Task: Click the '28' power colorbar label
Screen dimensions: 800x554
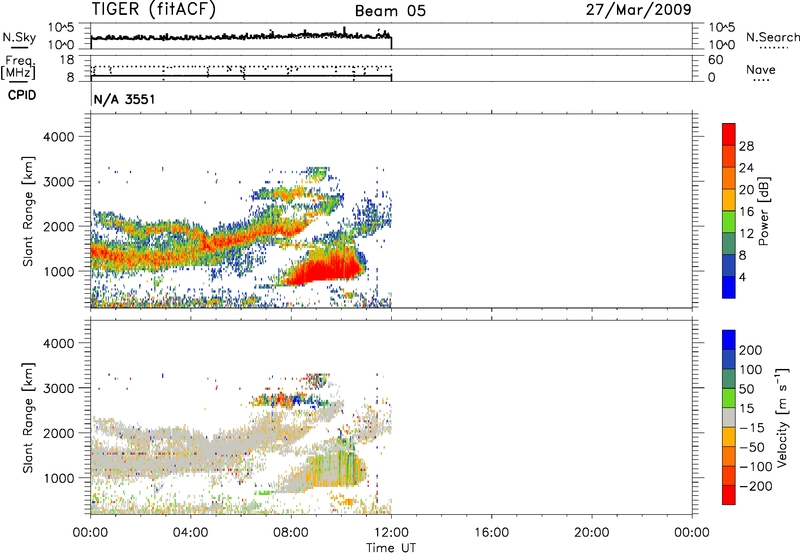Action: (x=746, y=146)
